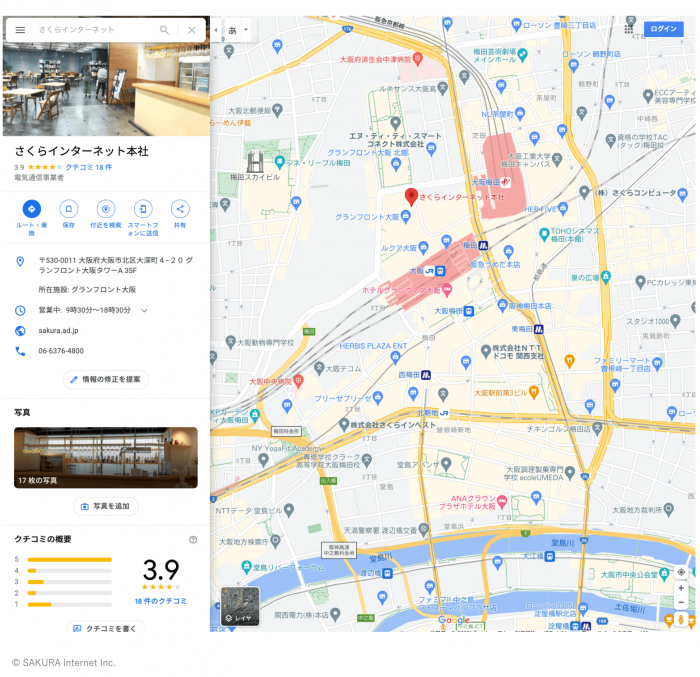Click the 大阪駅前第3ビル restaurant marker
The width and height of the screenshot is (700, 677).
[x=534, y=392]
